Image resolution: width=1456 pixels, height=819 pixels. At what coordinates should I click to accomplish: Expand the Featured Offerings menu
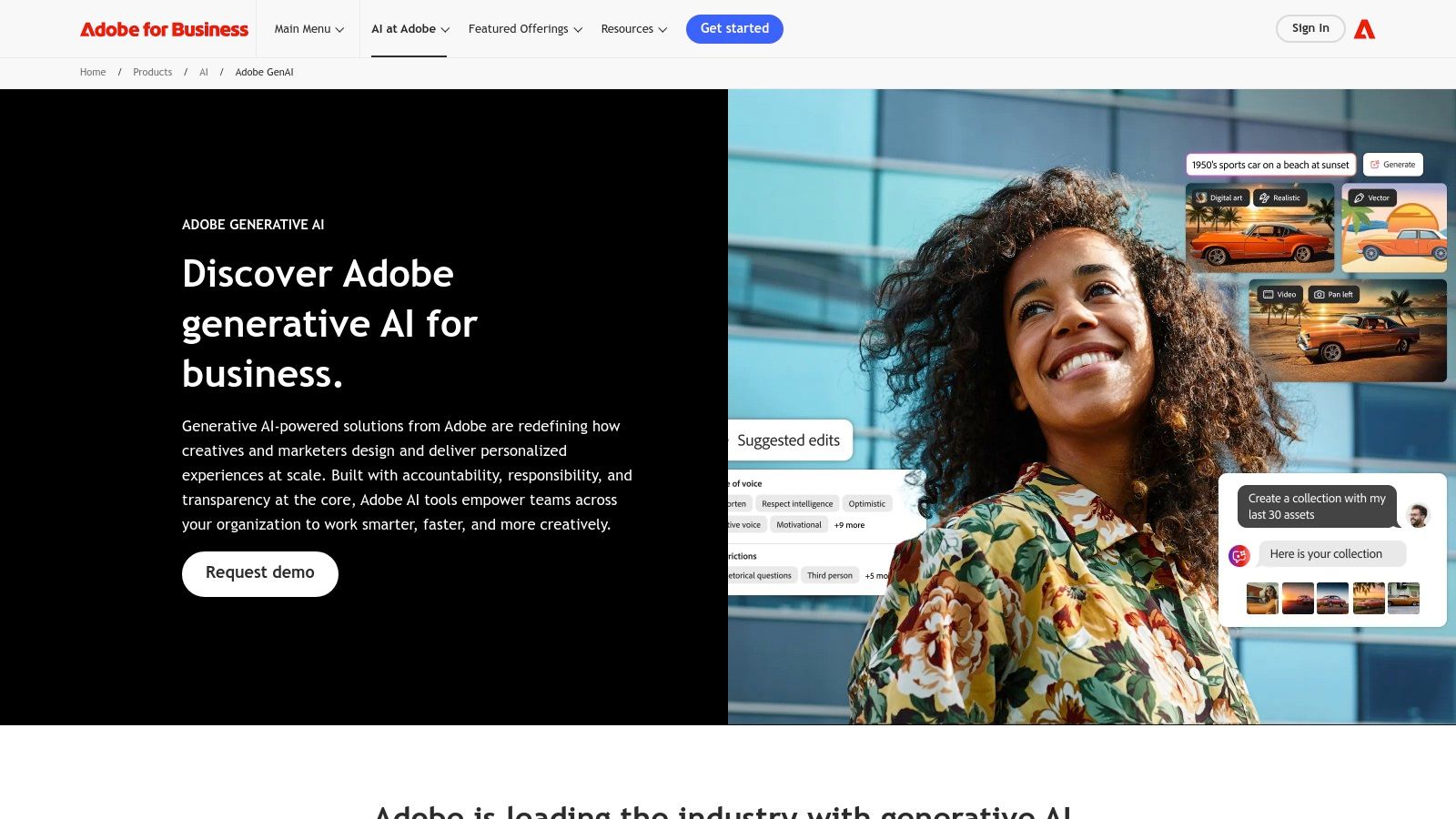[x=525, y=29]
